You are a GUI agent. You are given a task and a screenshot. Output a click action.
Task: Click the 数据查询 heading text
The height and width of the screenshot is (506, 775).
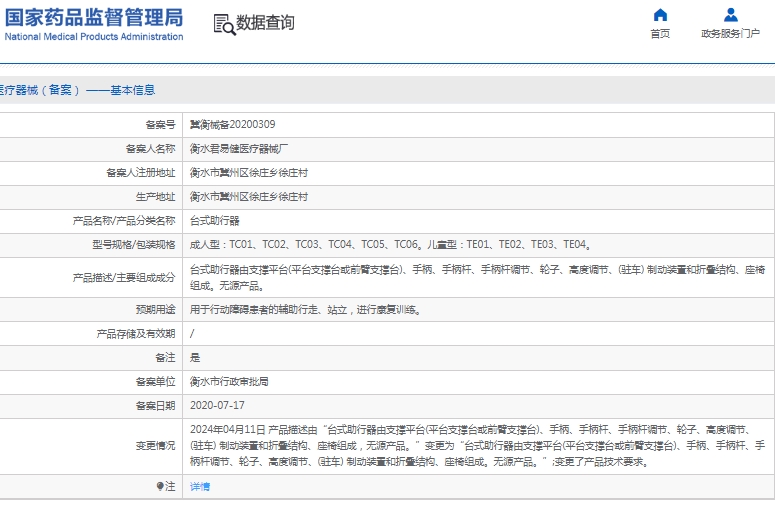pos(265,23)
